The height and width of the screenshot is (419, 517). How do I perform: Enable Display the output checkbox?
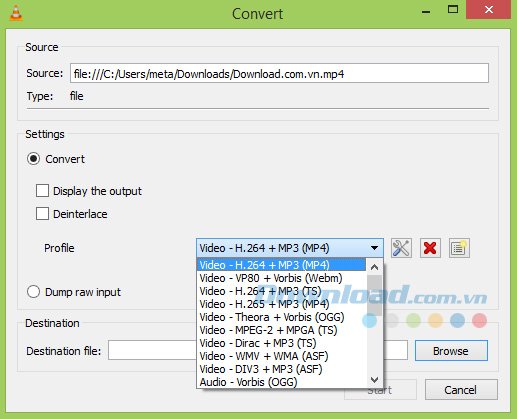pos(42,191)
